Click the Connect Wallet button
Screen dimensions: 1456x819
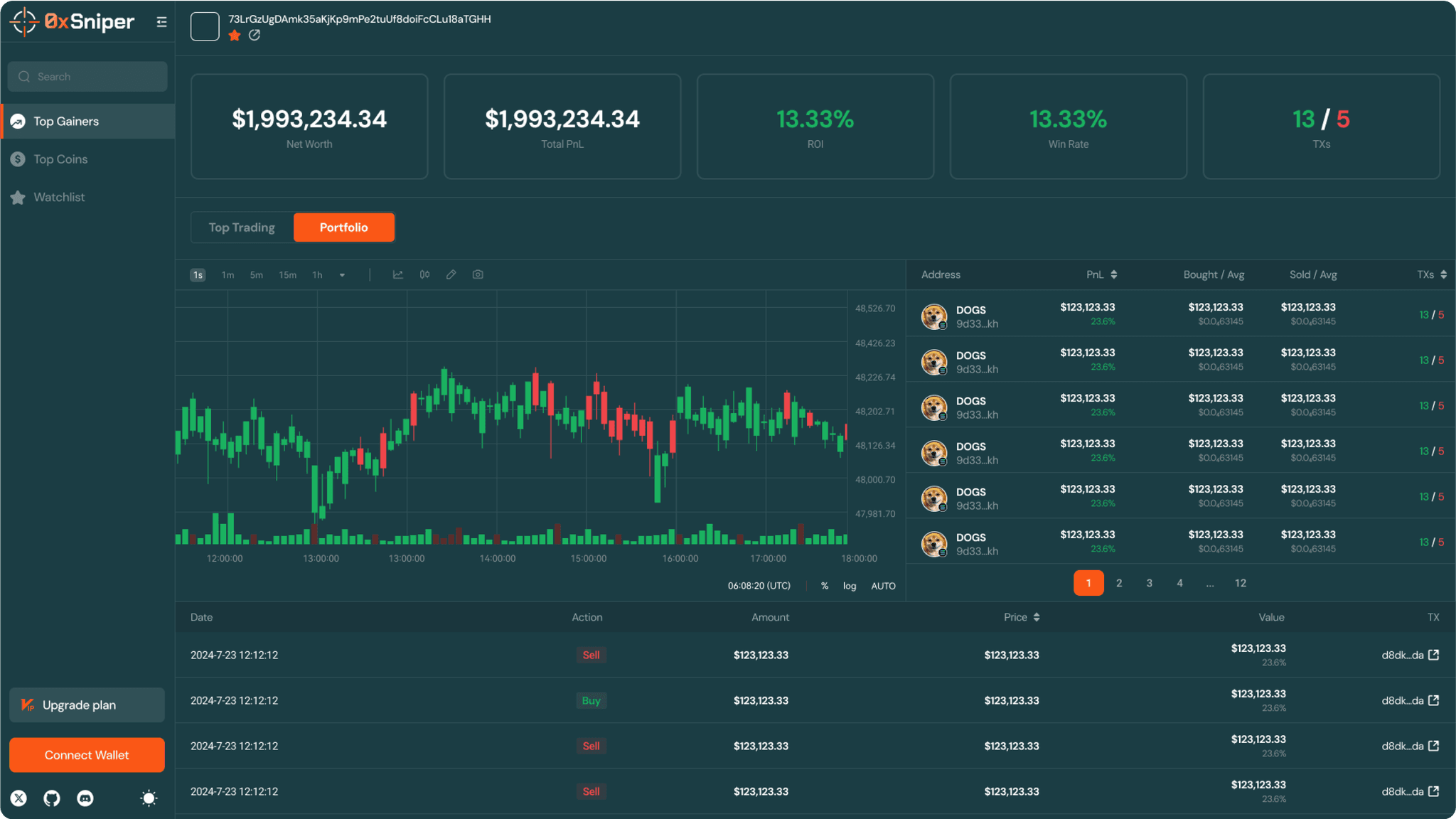(87, 755)
